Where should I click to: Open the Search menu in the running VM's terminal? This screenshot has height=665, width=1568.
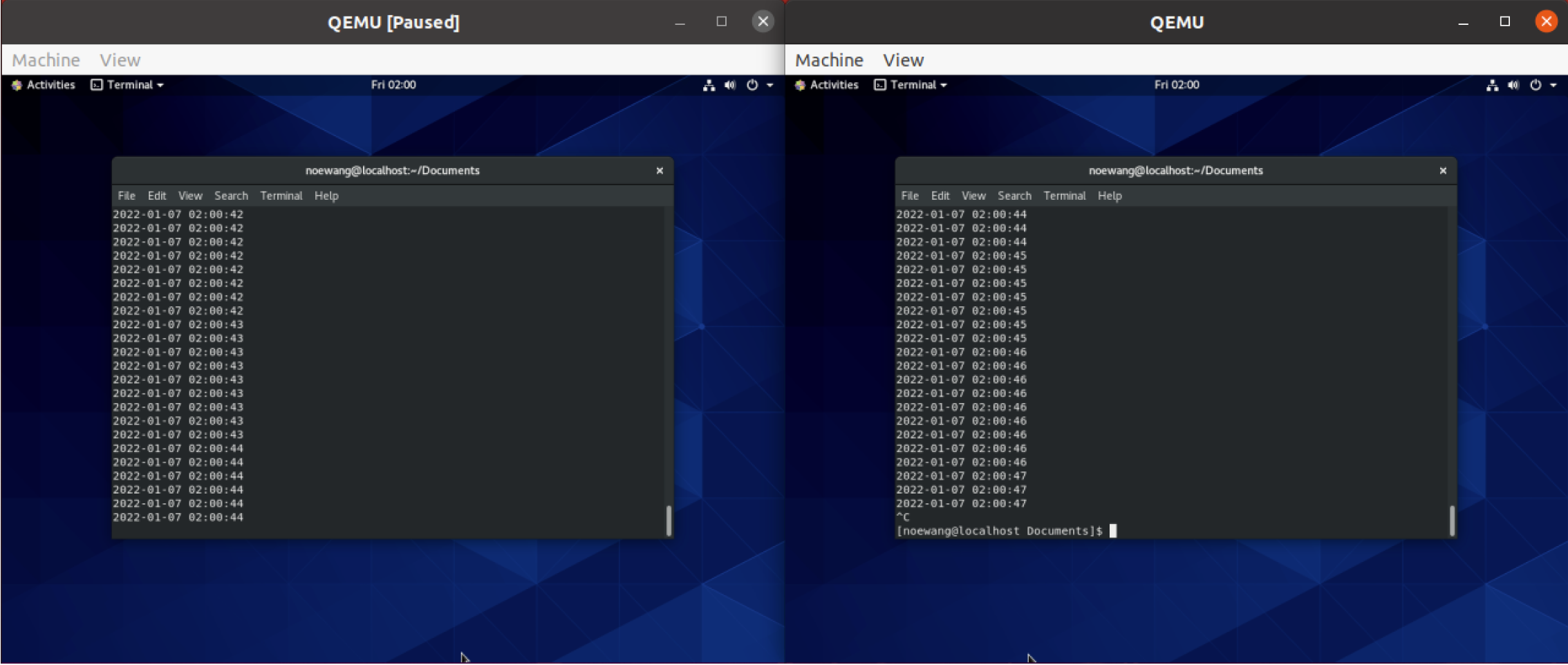(x=1014, y=196)
